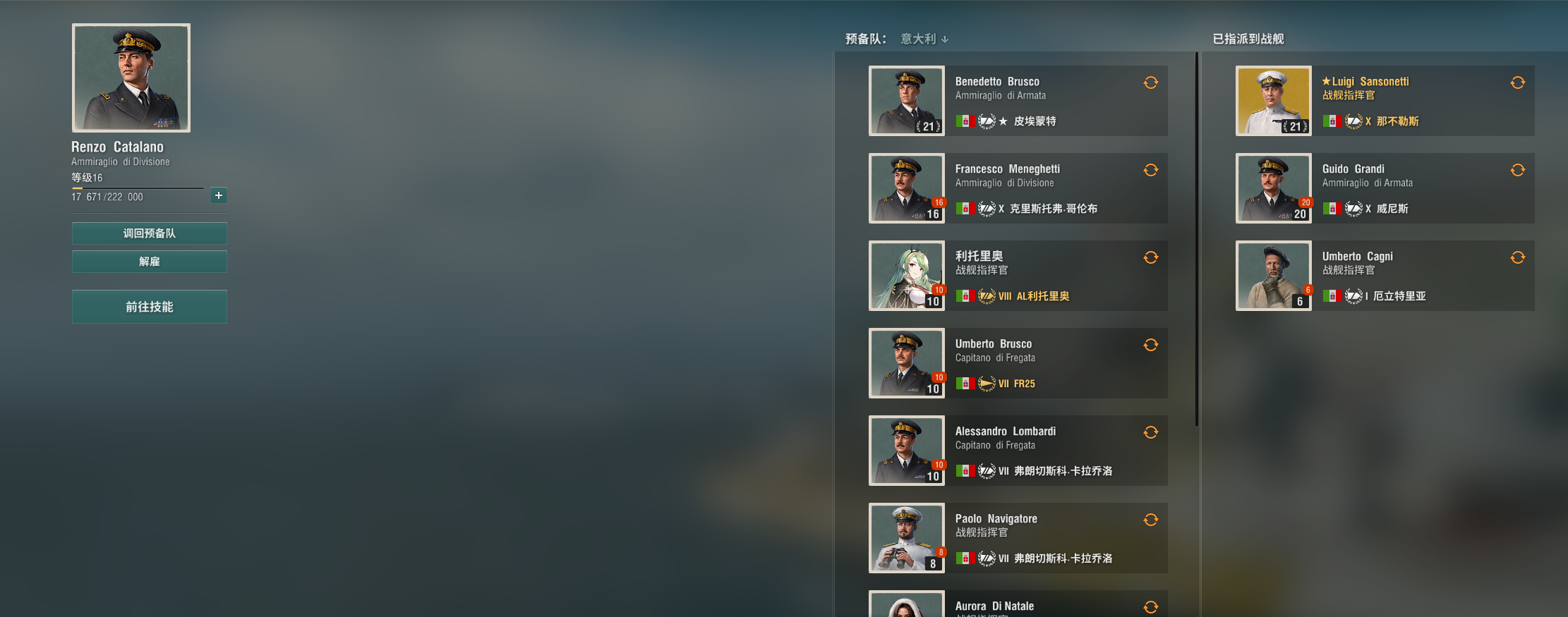Select Renzo Catalano's large portrait
The width and height of the screenshot is (1568, 617).
pos(131,78)
